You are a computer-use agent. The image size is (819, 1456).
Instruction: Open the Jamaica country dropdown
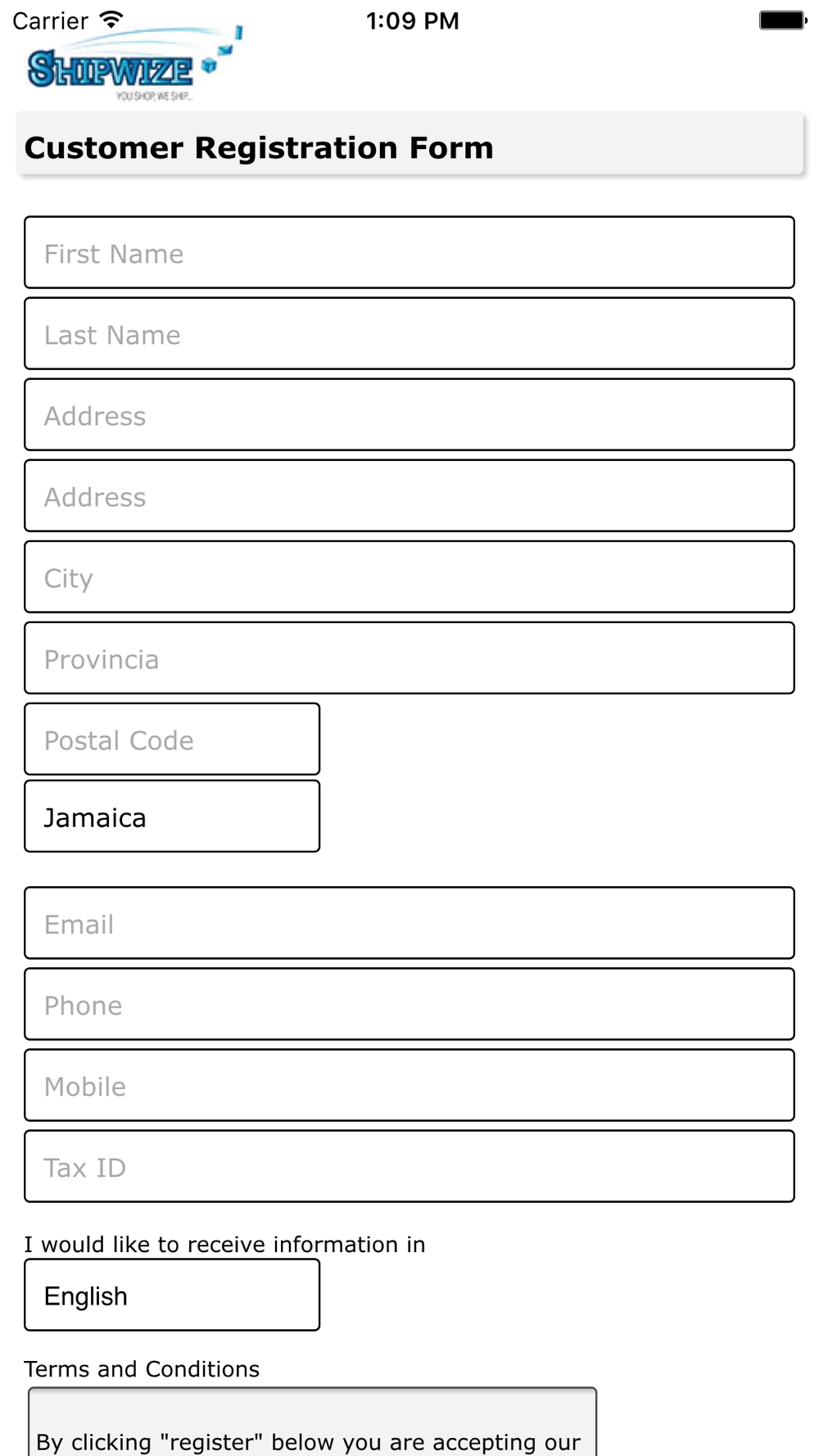172,816
